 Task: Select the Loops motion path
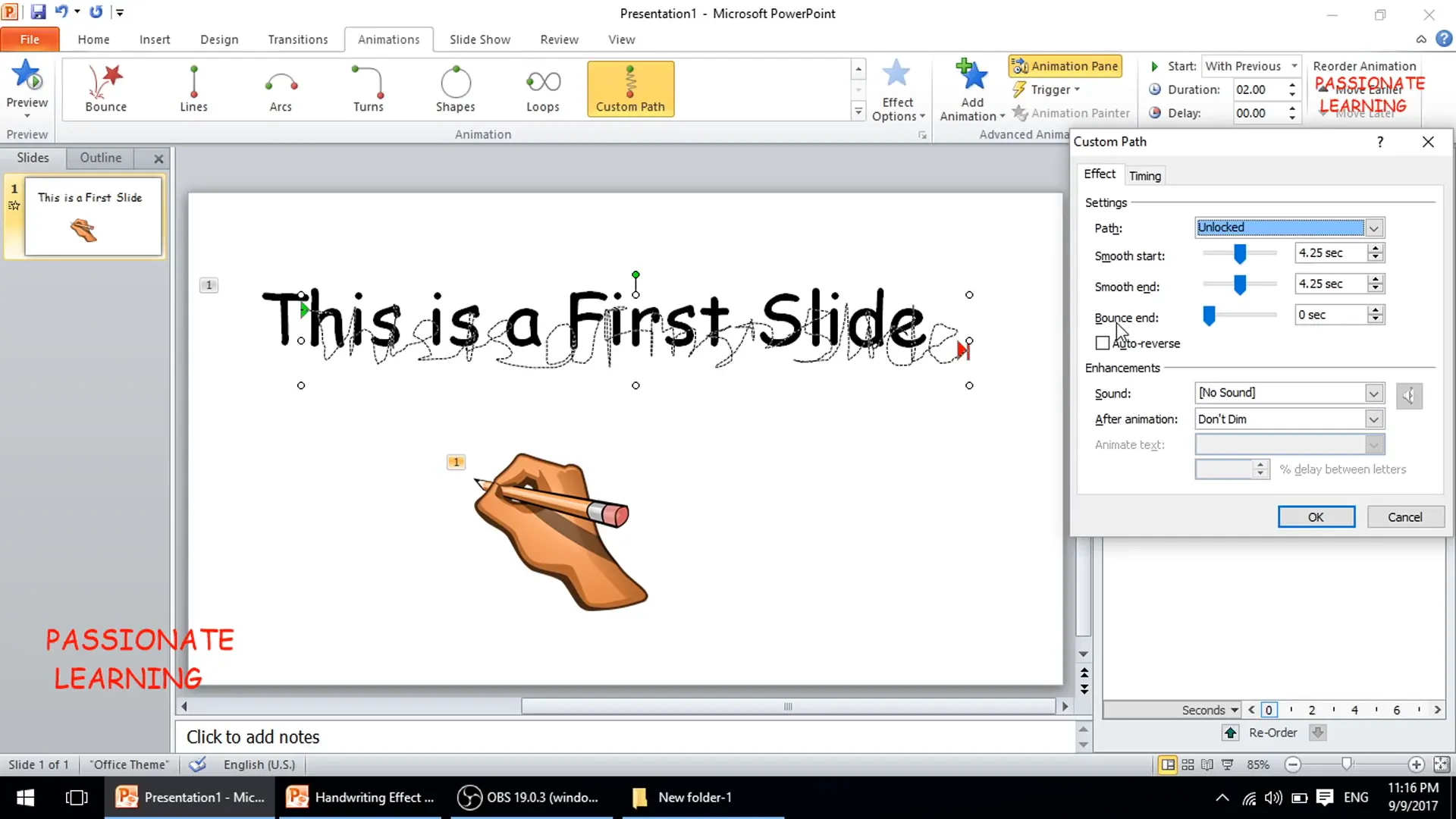click(x=543, y=89)
